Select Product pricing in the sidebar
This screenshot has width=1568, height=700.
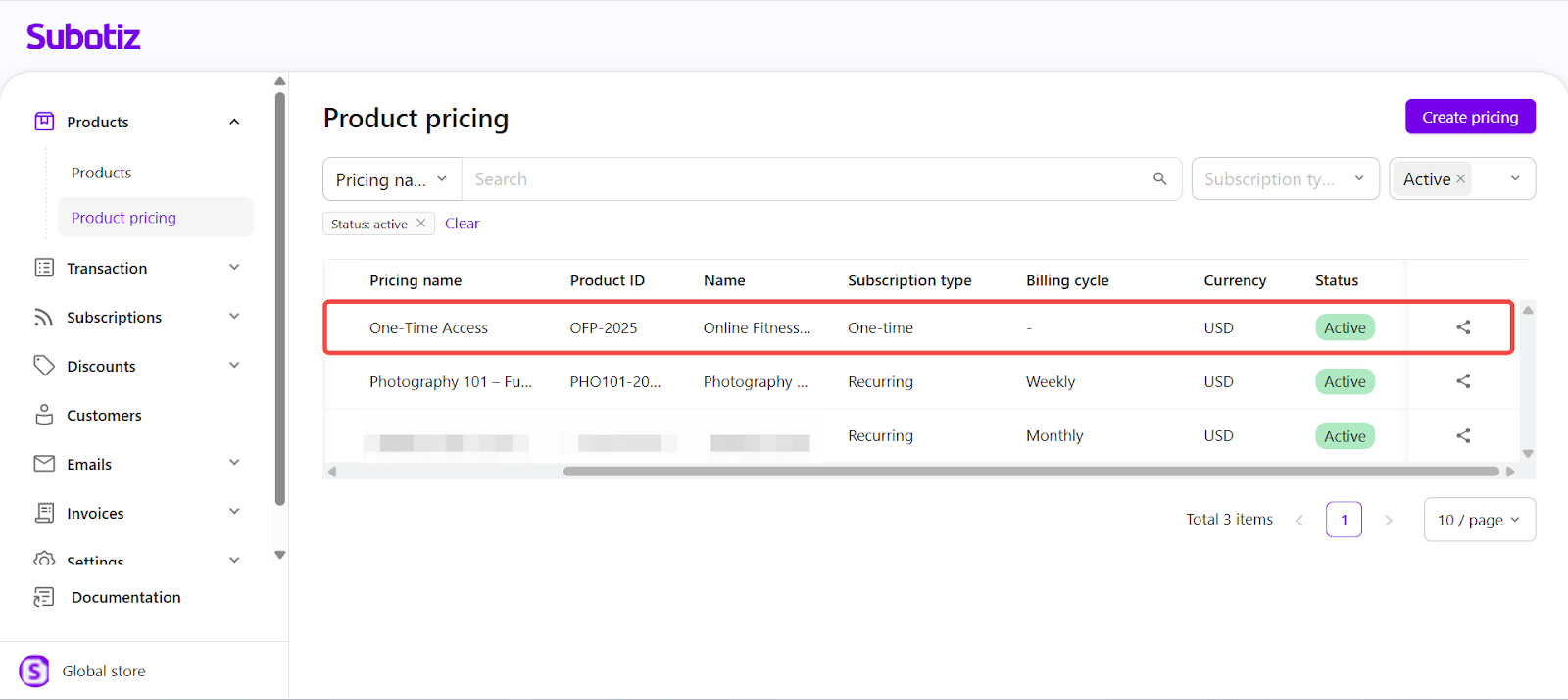point(123,218)
